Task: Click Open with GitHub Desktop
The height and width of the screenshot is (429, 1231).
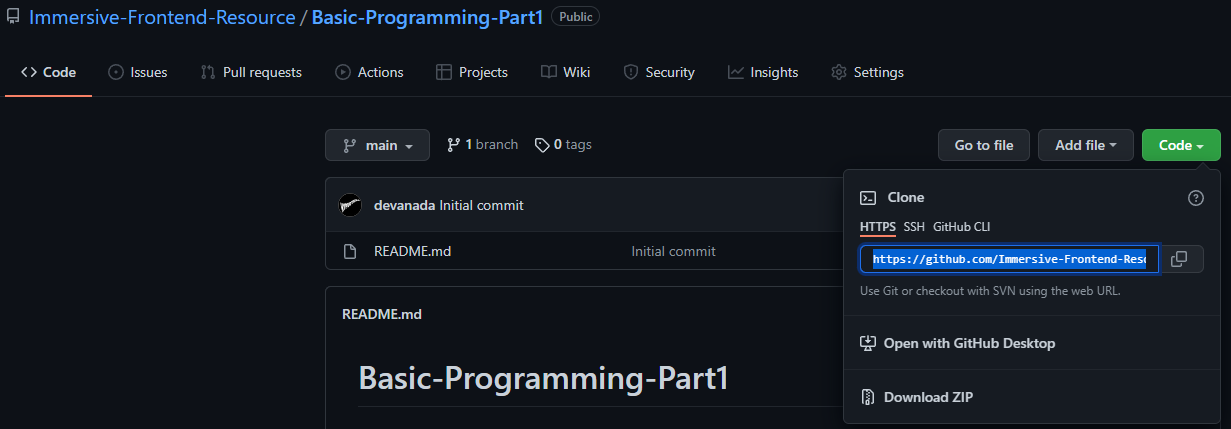Action: tap(969, 343)
